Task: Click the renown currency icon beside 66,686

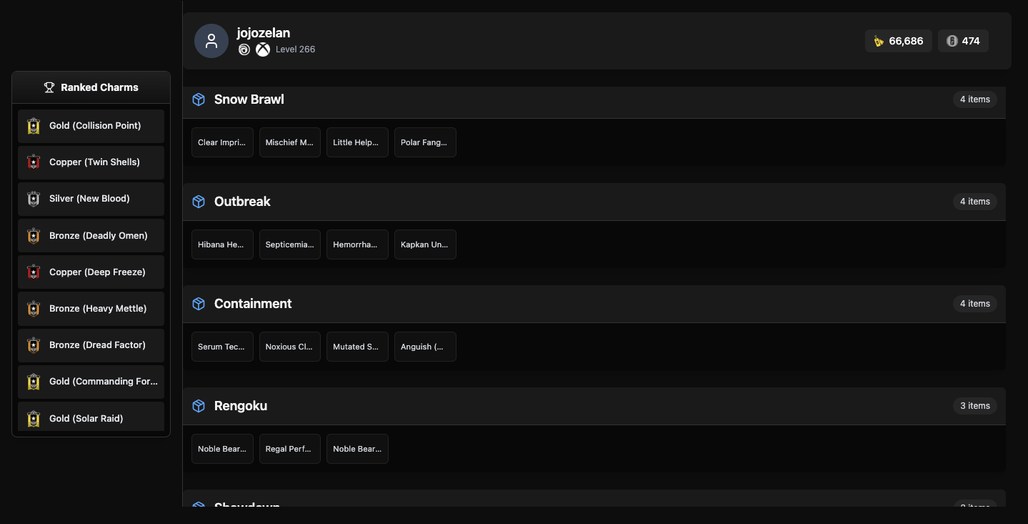Action: (x=879, y=41)
